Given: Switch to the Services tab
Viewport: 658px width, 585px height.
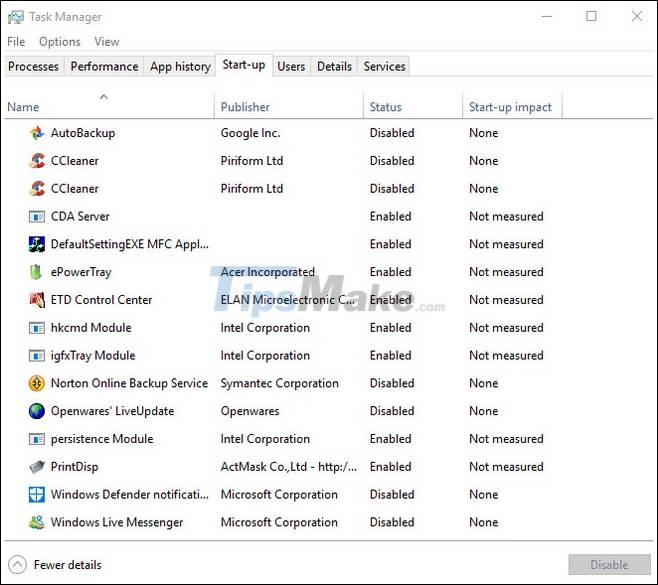Looking at the screenshot, I should [384, 66].
